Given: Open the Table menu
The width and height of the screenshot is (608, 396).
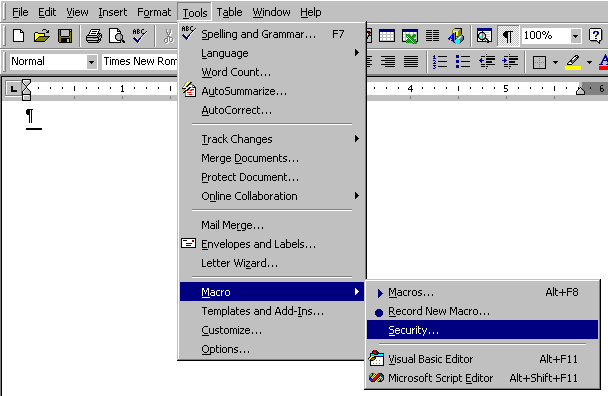Looking at the screenshot, I should click(229, 12).
